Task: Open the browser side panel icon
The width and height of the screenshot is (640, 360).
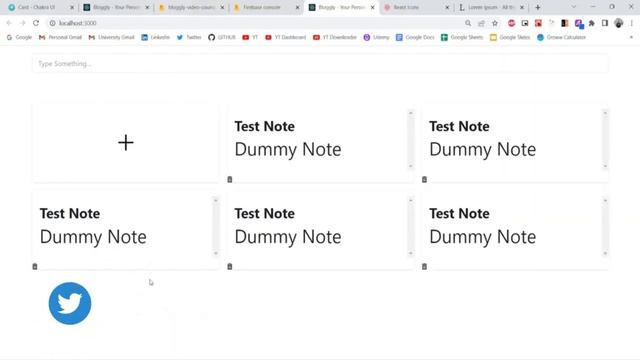Action: [x=605, y=23]
